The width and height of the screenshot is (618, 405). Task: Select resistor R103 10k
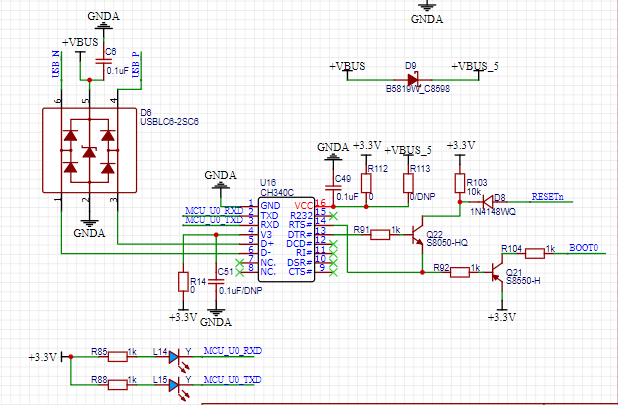pyautogui.click(x=459, y=184)
